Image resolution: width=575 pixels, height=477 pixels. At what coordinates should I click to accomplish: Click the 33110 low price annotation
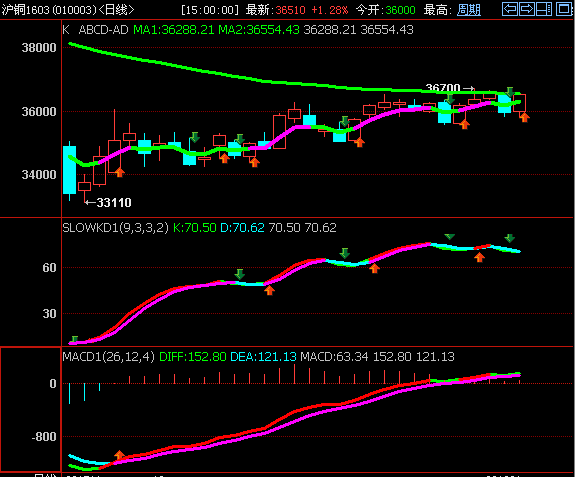[x=114, y=203]
